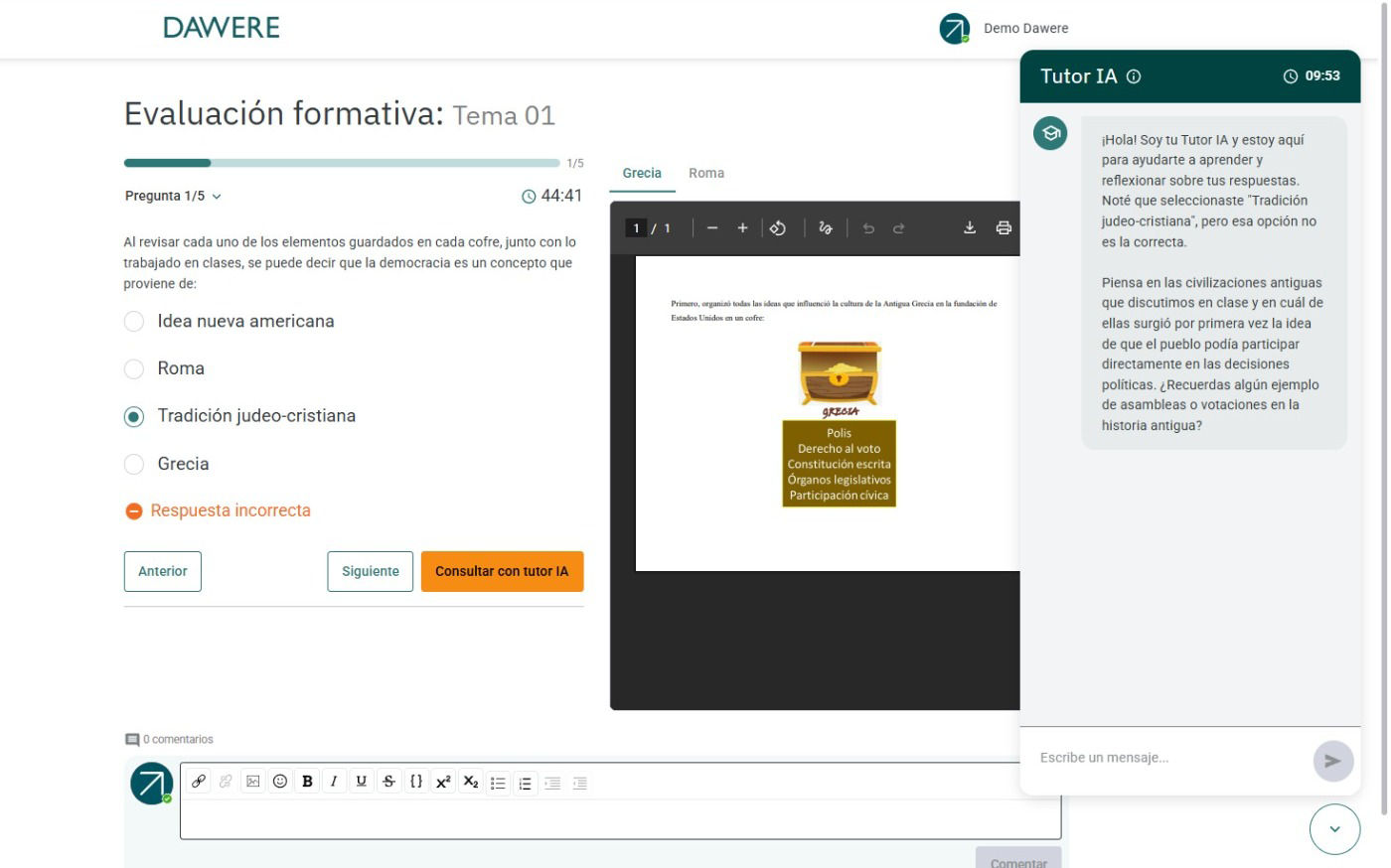Insert a link in the comment editor
Viewport: 1391px width, 868px height.
point(199,782)
